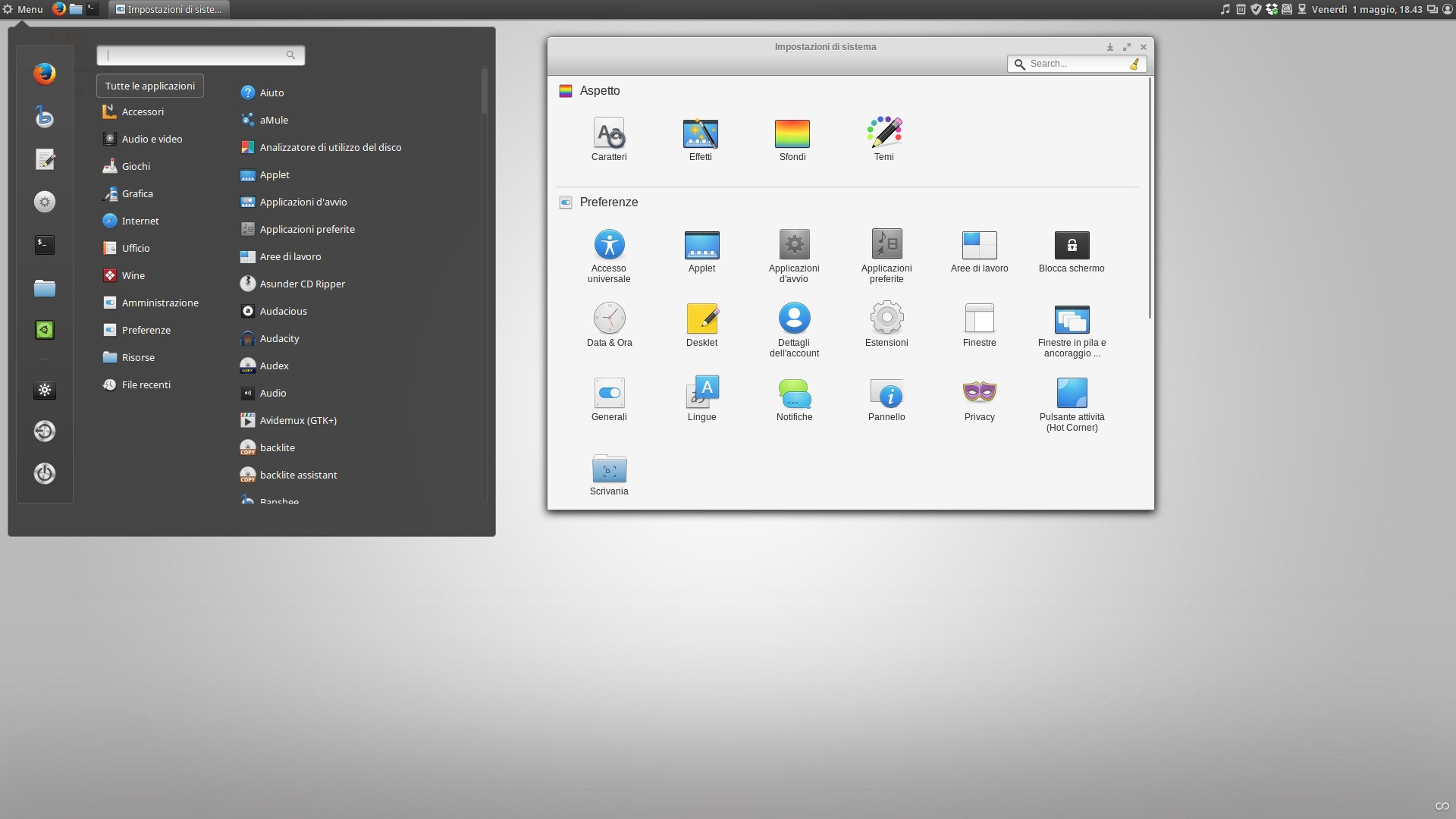Viewport: 1456px width, 819px height.
Task: Open Effetti settings icon
Action: click(701, 139)
